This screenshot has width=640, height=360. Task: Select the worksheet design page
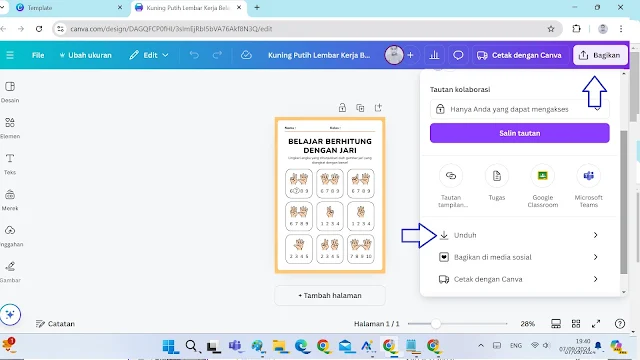pos(330,195)
